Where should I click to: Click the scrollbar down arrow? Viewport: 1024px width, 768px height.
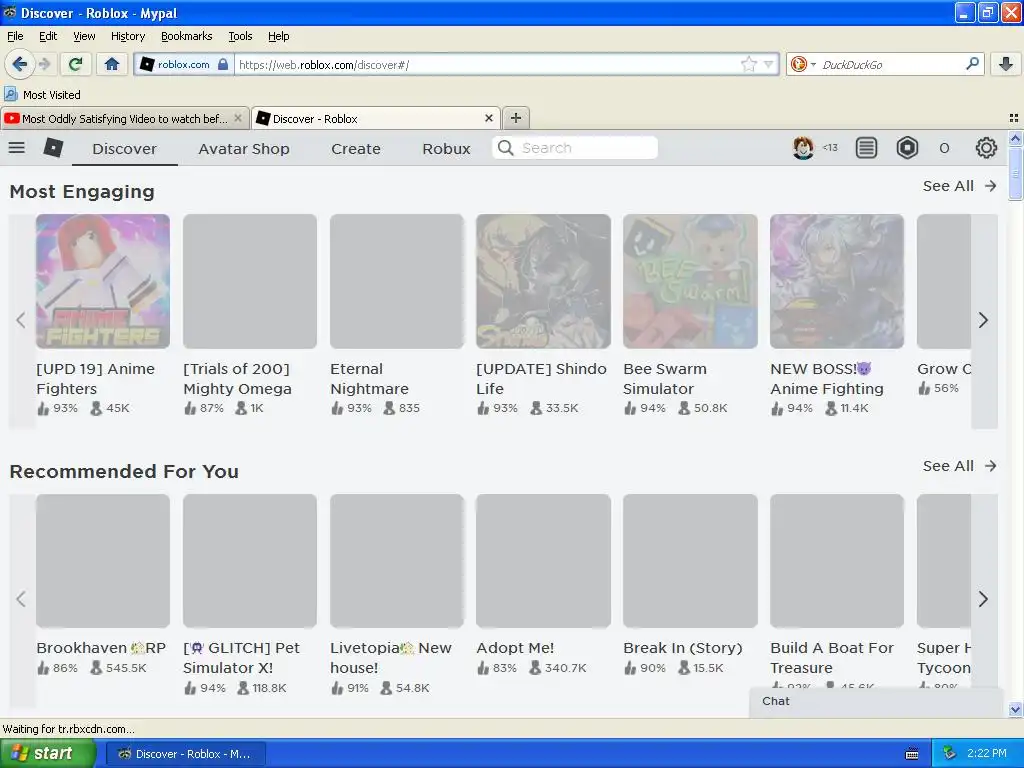tap(1015, 709)
